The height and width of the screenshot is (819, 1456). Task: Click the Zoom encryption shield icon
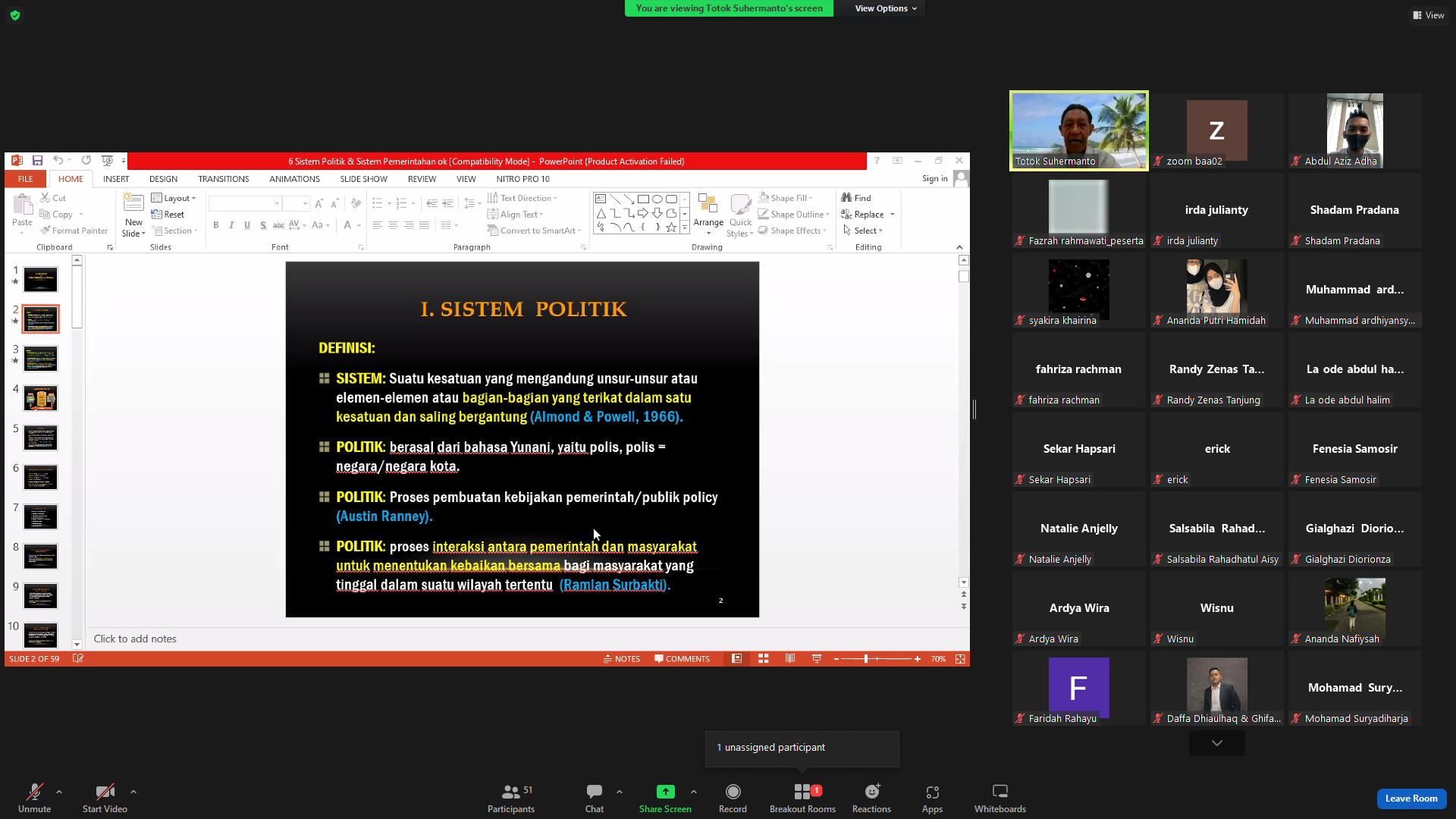pos(15,15)
